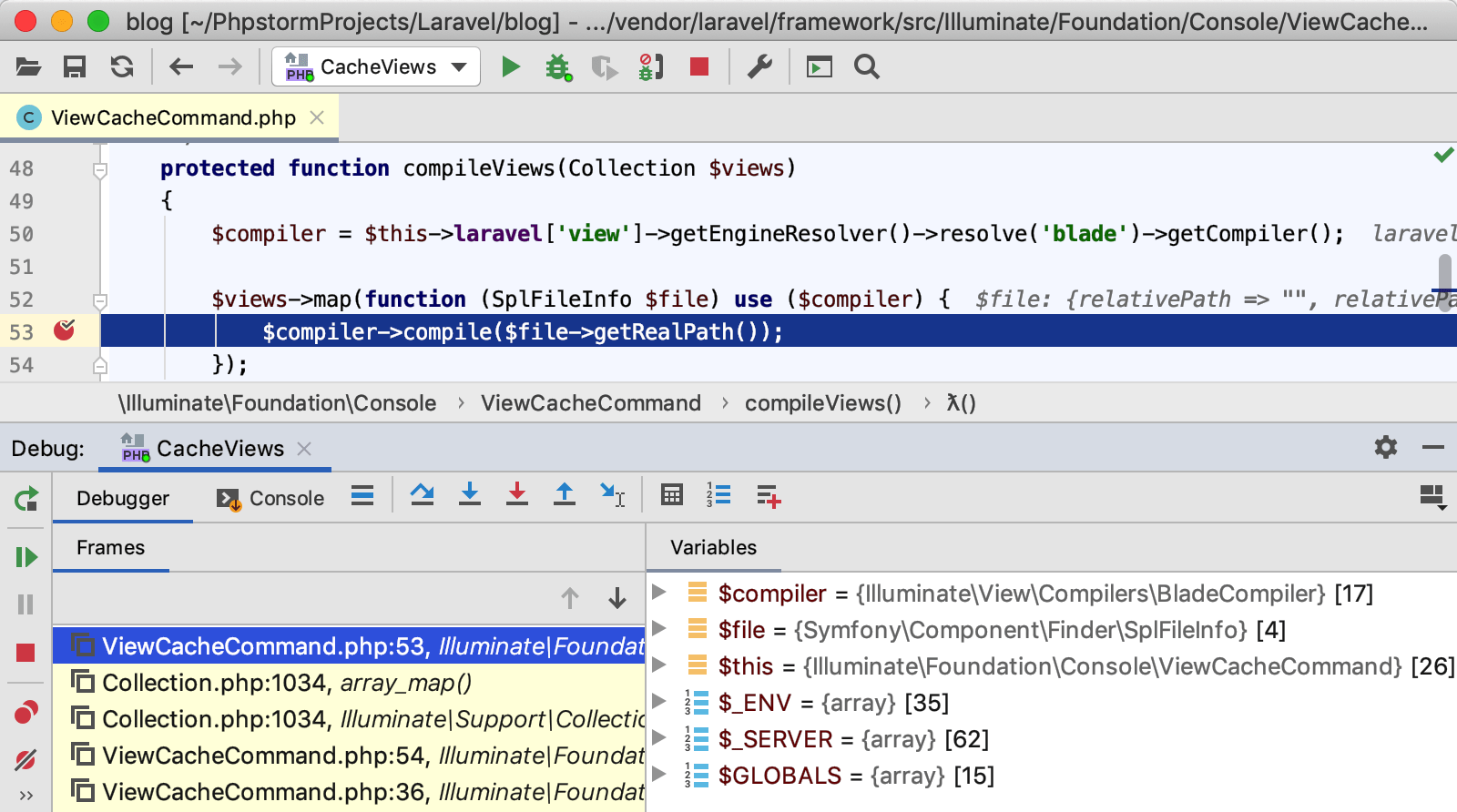Viewport: 1457px width, 812px height.
Task: Click the editor vertical scrollbar thumb
Action: click(x=1445, y=281)
